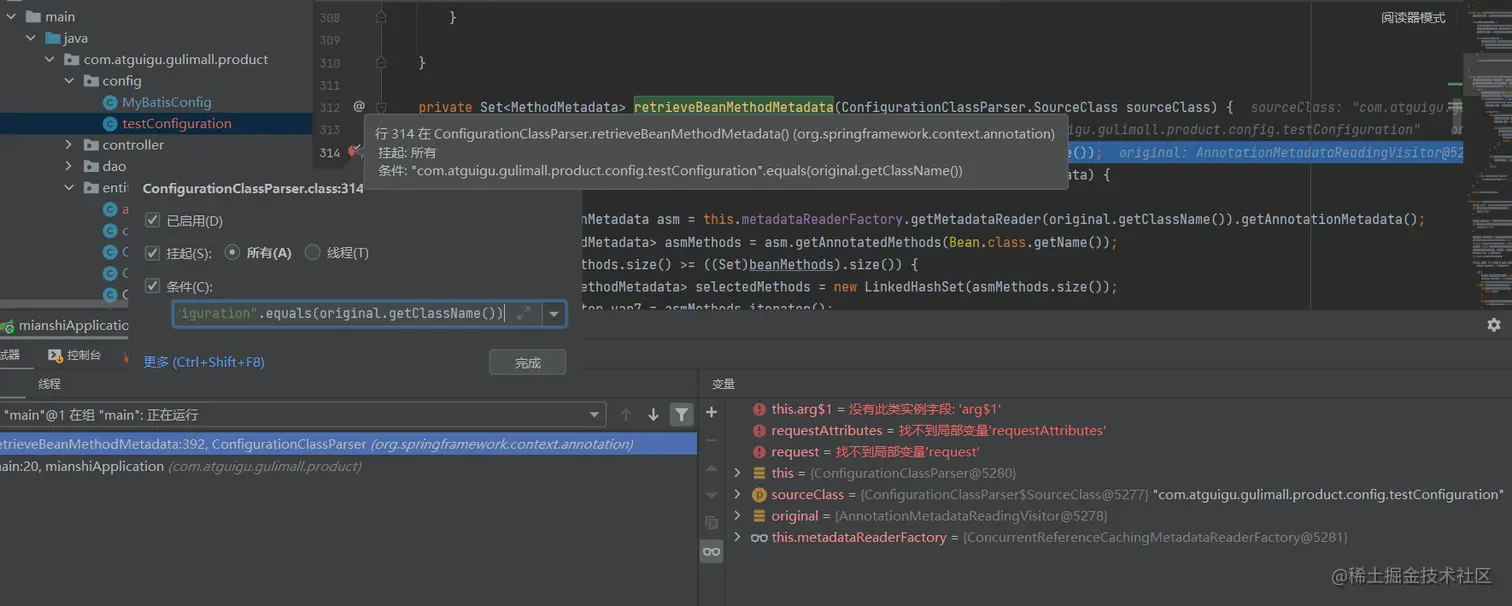Screen dimensions: 1512x606
Task: Click the controller folder icon
Action: point(91,145)
